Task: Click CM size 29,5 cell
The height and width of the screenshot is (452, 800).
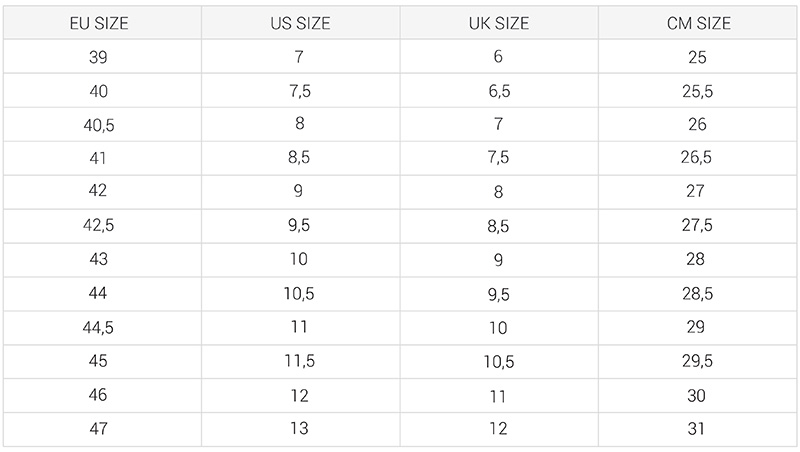Action: pyautogui.click(x=698, y=361)
